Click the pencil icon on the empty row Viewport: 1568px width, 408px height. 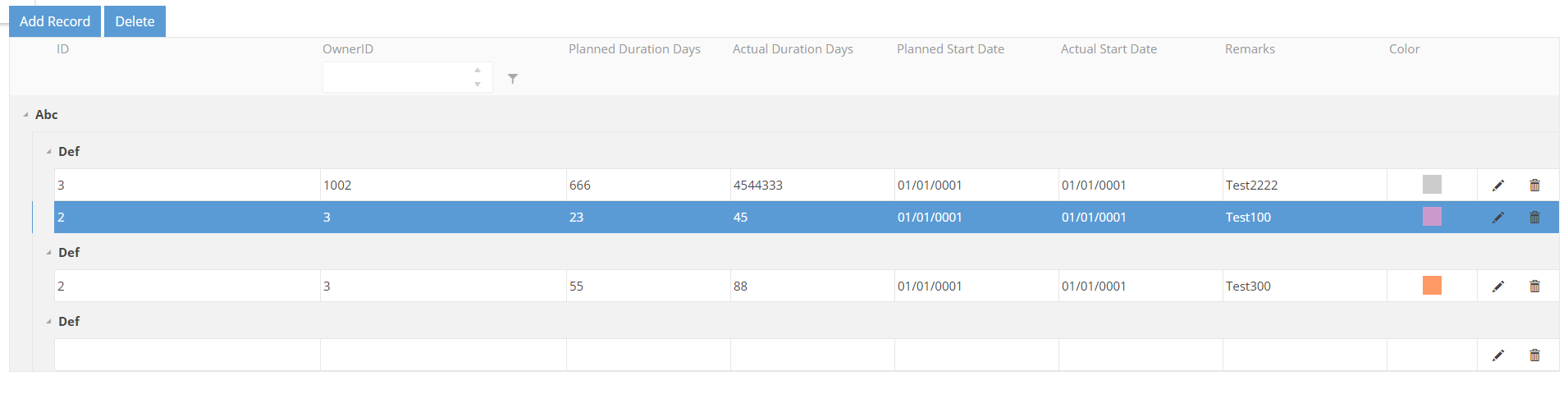pyautogui.click(x=1497, y=355)
